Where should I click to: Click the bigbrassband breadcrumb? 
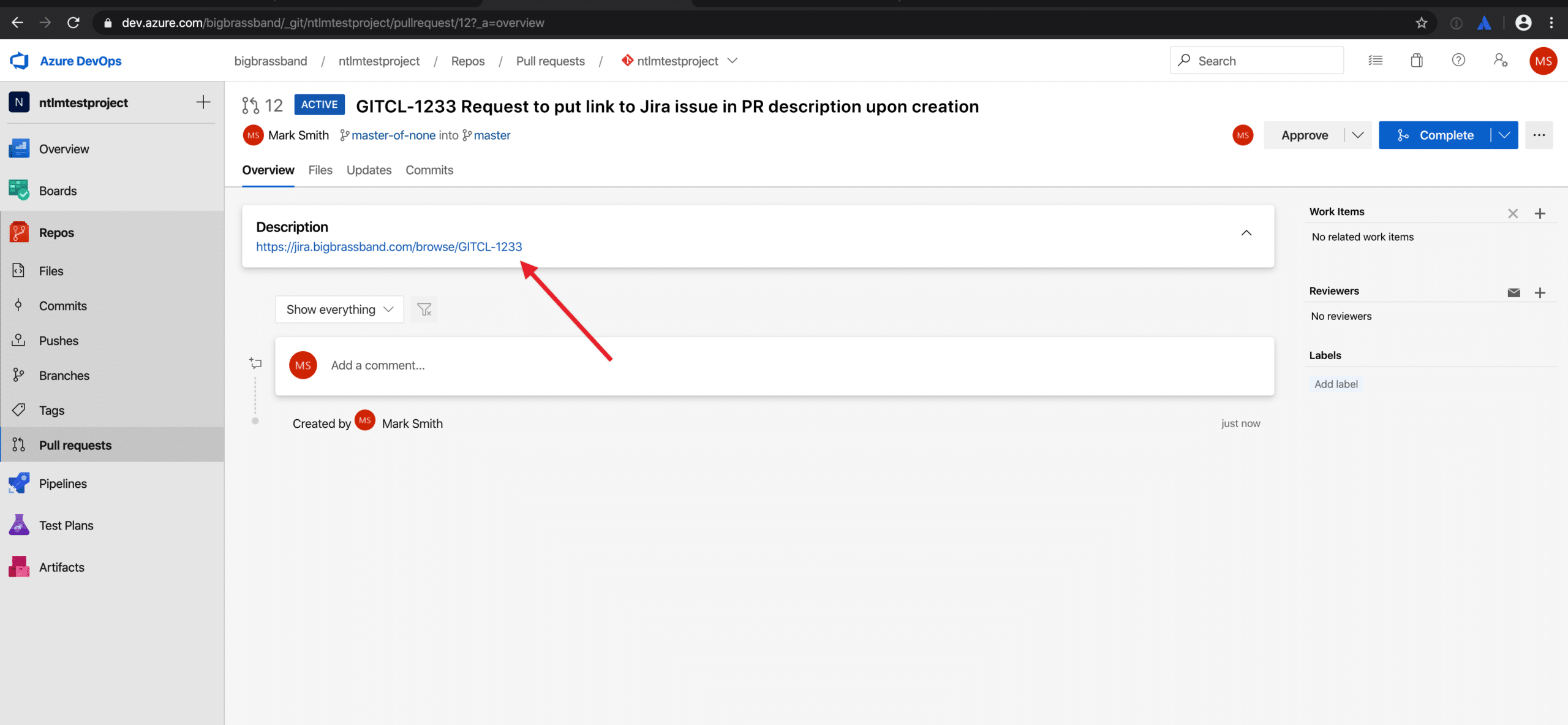point(271,61)
